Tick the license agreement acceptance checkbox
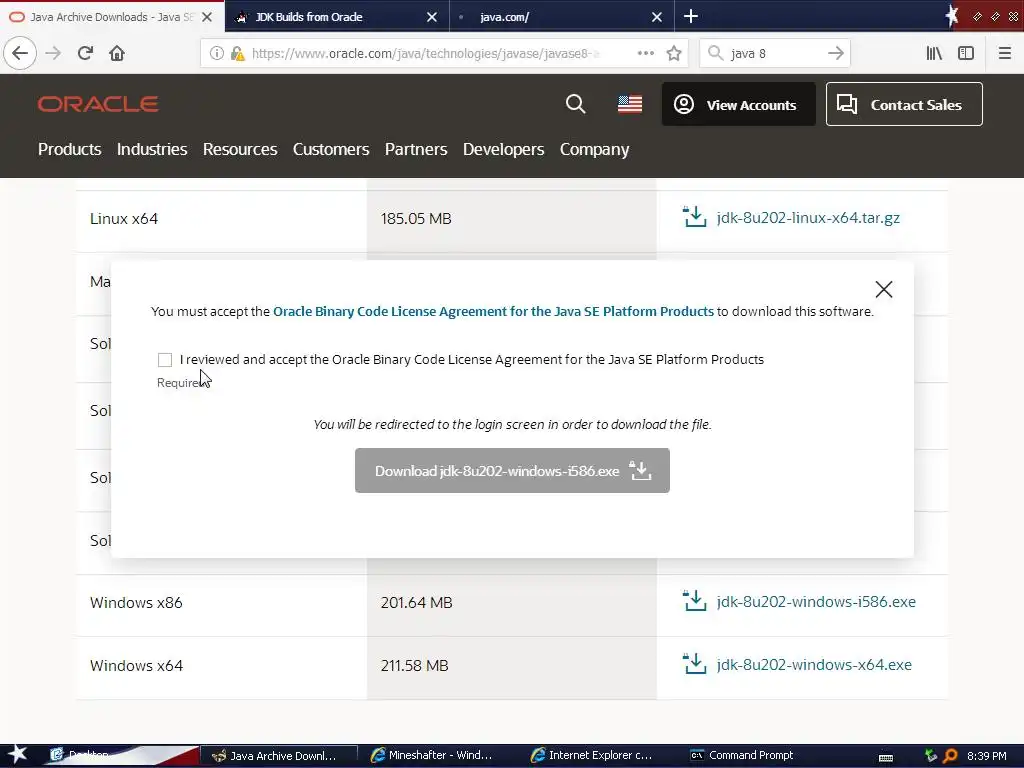Screen dimensions: 1024x768 click(165, 360)
